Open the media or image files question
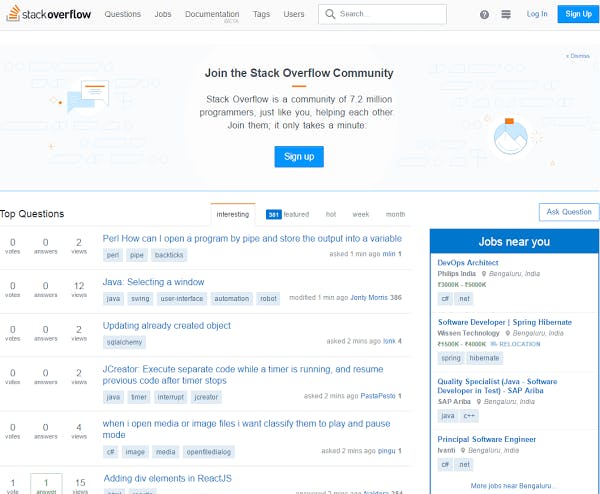The height and width of the screenshot is (494, 600). [x=246, y=429]
